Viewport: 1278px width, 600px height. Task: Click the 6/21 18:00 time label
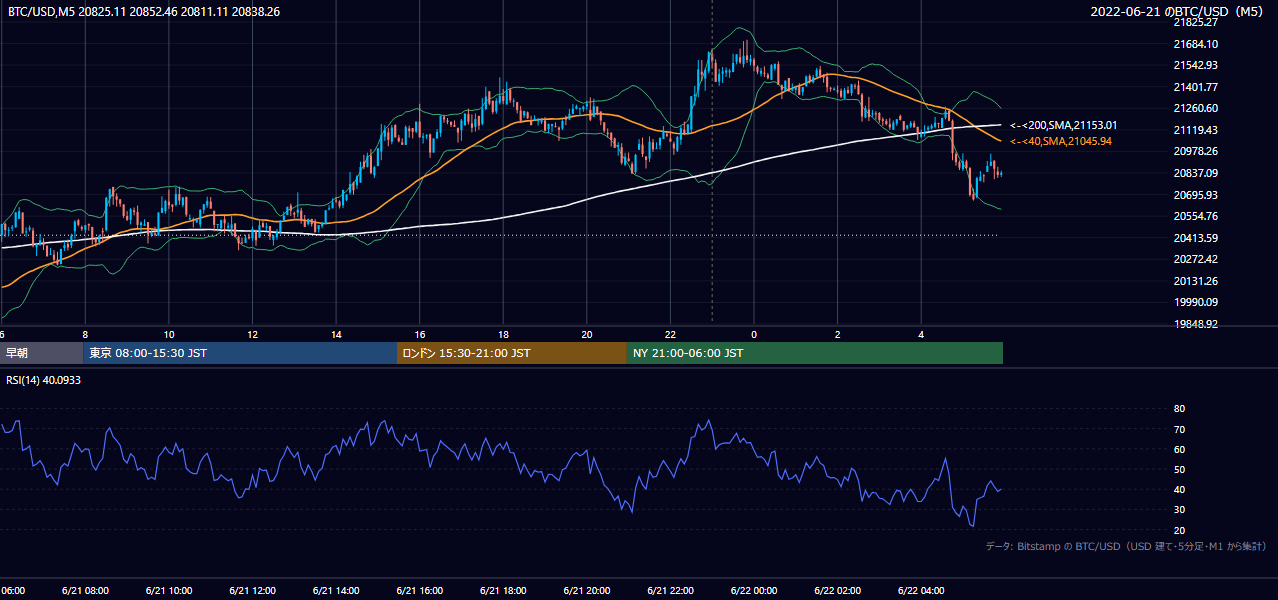tap(503, 590)
